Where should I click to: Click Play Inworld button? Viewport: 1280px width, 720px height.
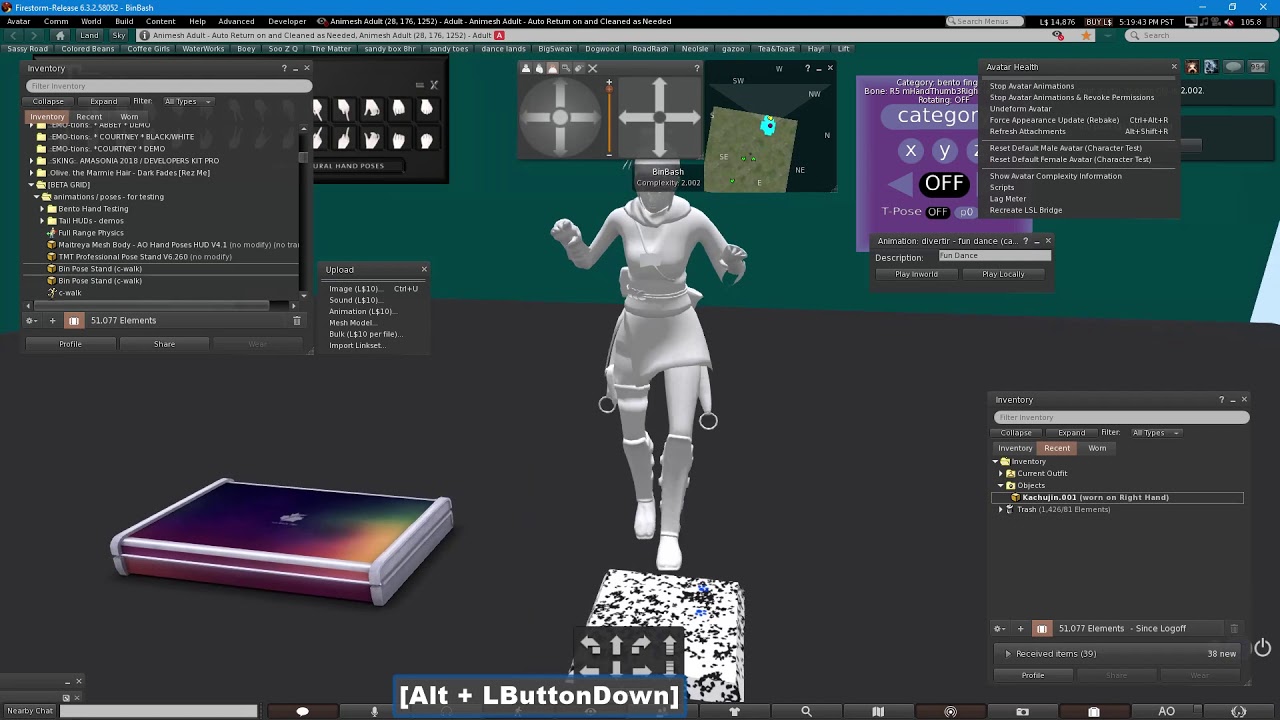[x=917, y=274]
